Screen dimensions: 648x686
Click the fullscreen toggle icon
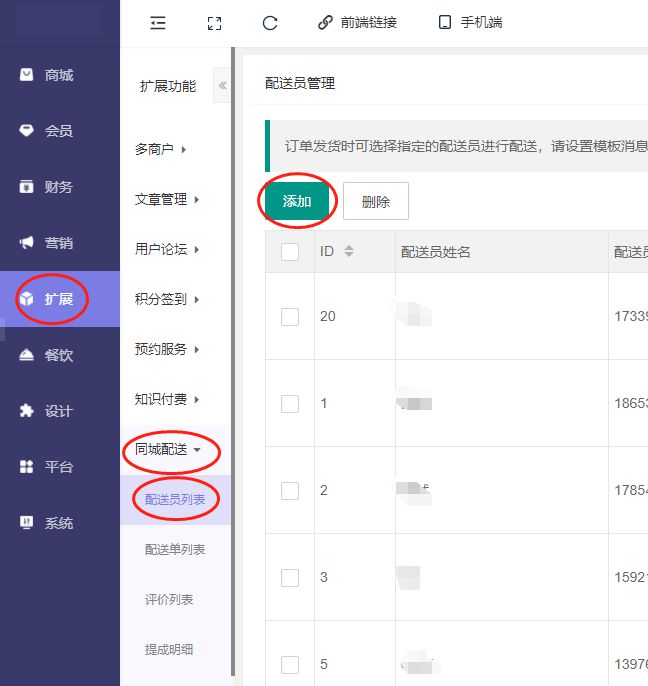pyautogui.click(x=213, y=23)
